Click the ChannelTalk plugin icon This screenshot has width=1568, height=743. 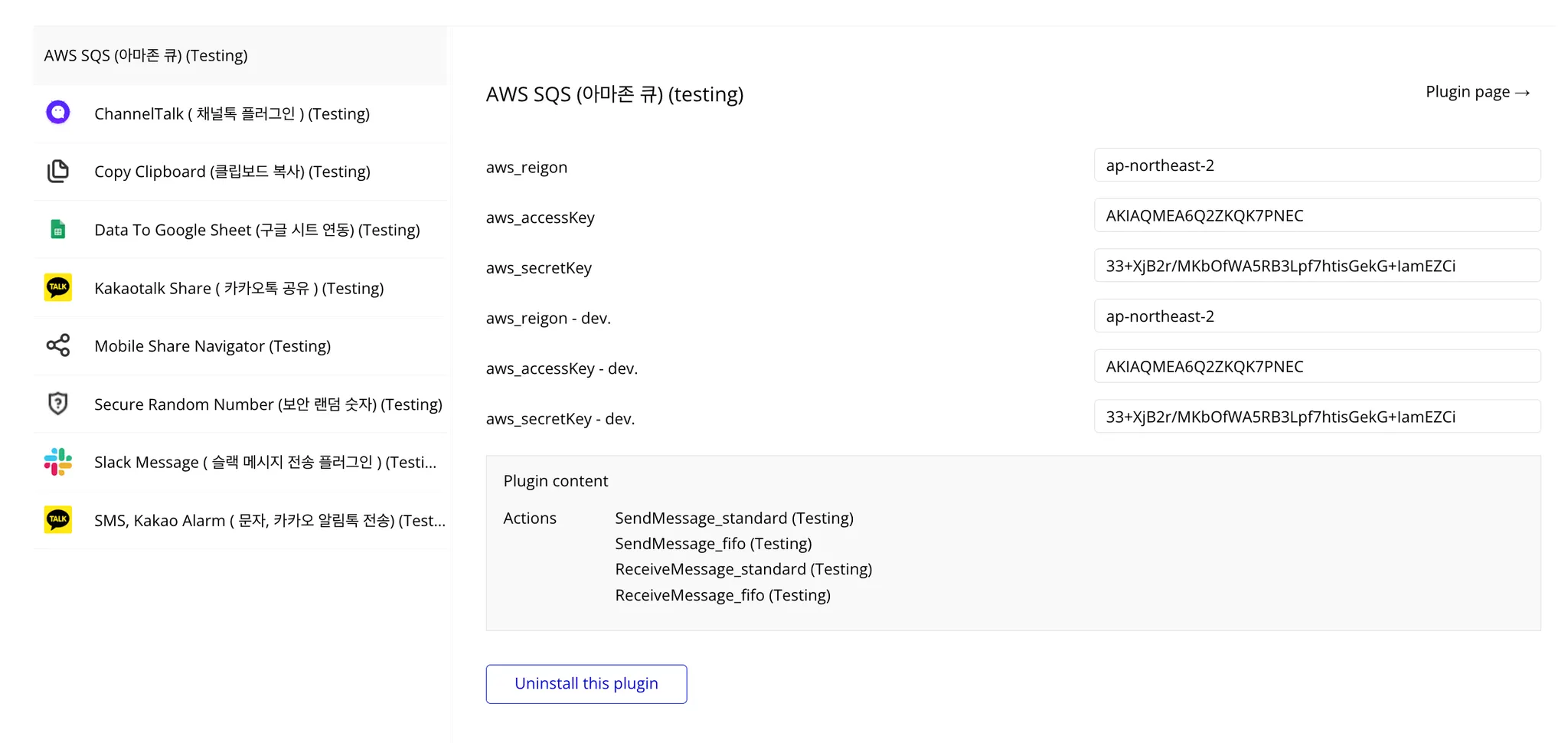(x=58, y=113)
